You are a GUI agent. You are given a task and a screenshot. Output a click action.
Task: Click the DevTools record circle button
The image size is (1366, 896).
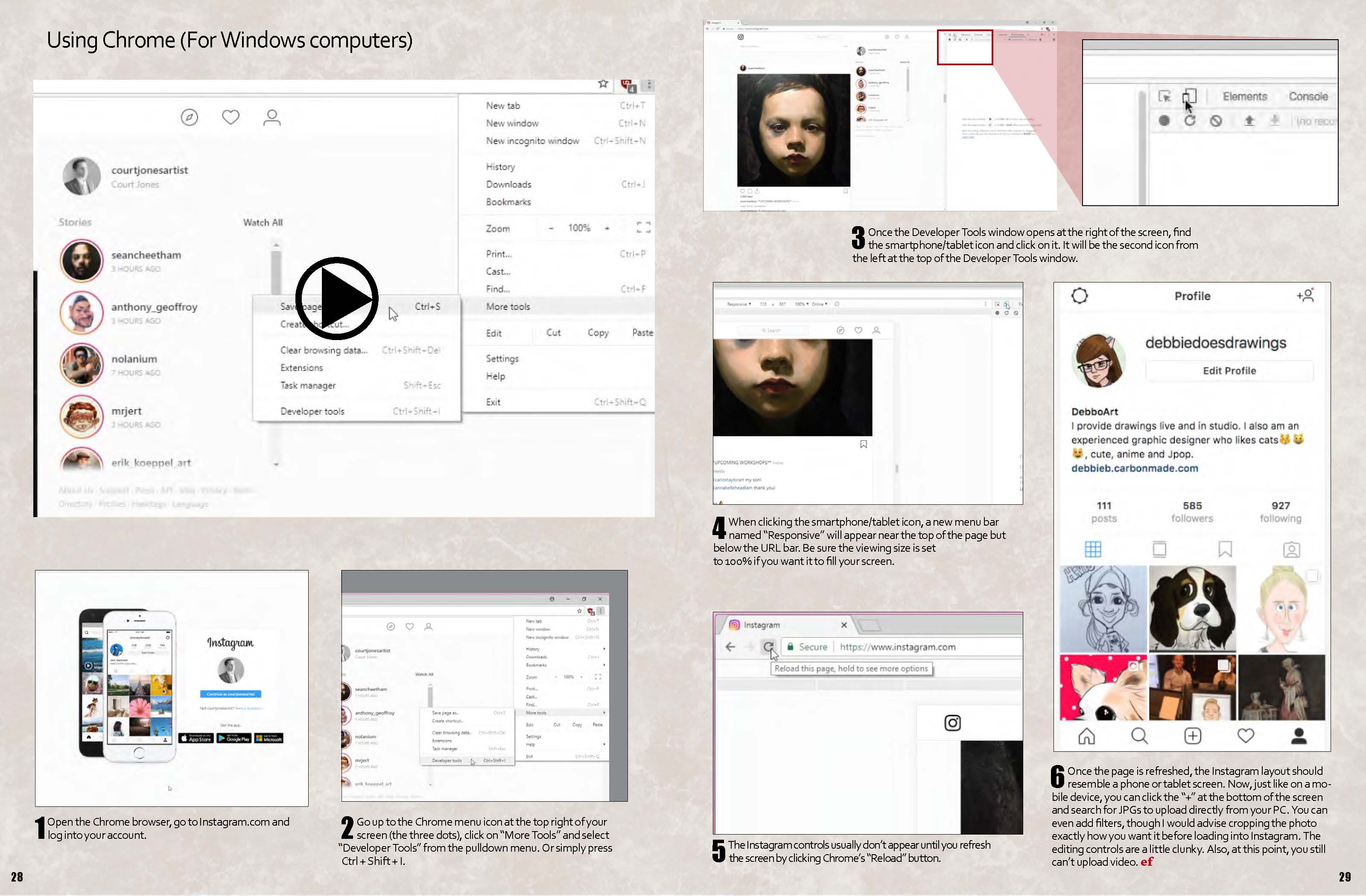(x=1164, y=121)
